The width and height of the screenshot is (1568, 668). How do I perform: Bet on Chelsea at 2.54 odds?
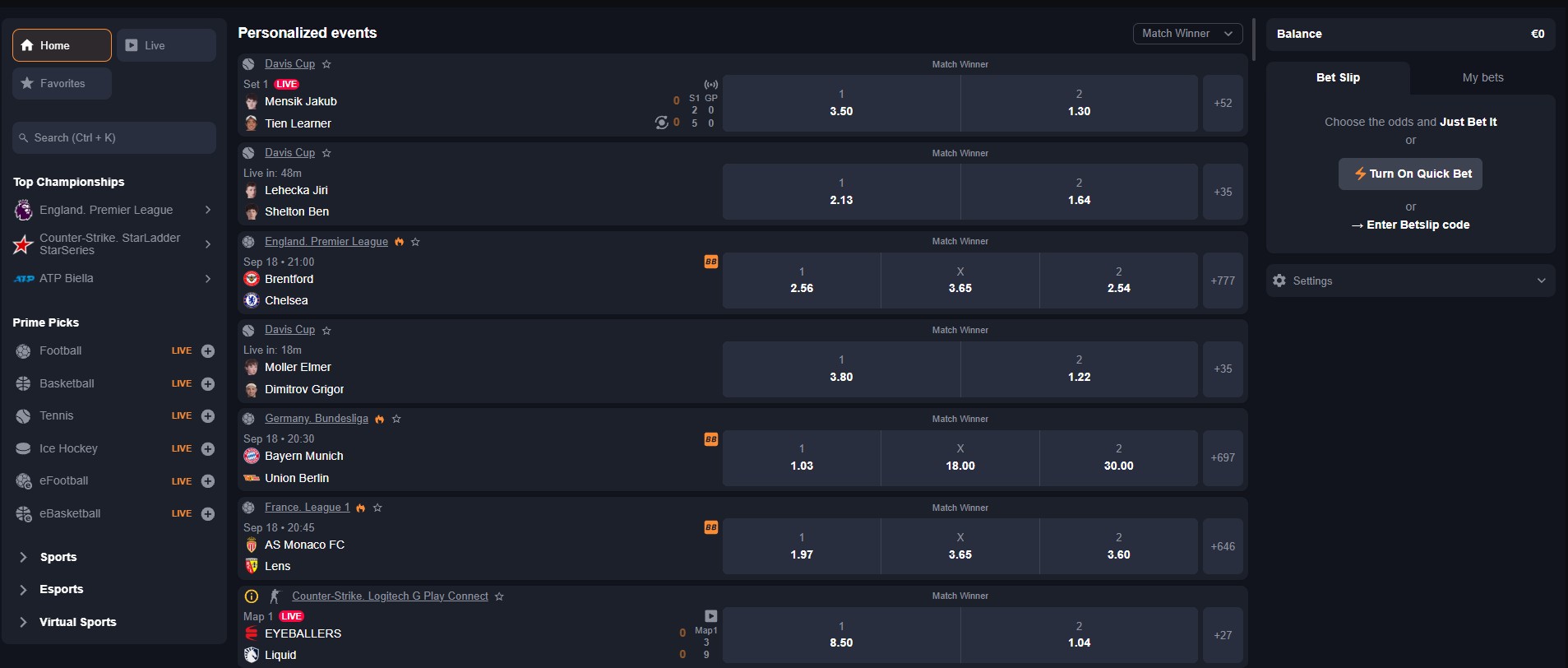1118,281
